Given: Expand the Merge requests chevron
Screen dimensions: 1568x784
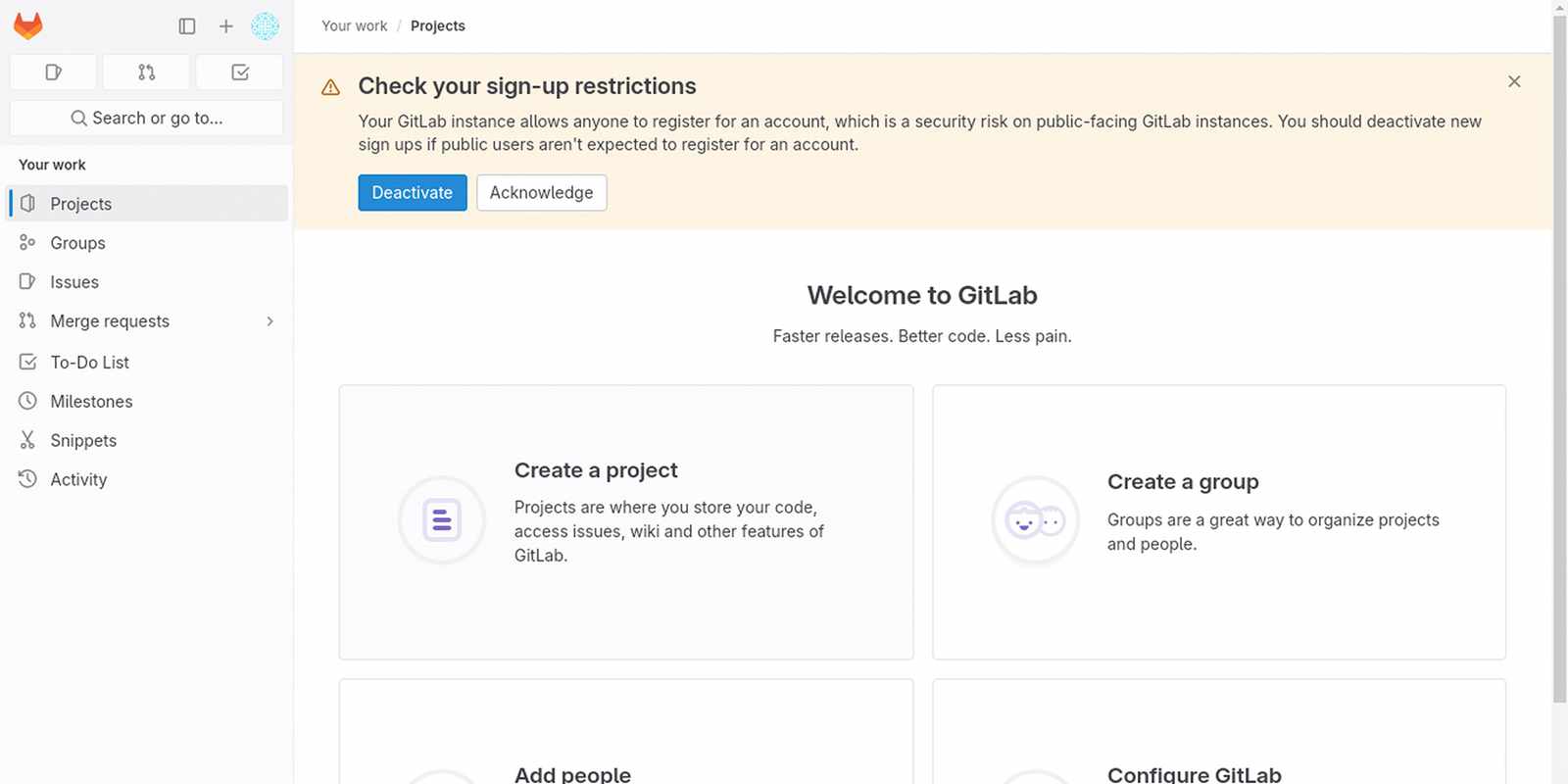Looking at the screenshot, I should (269, 321).
